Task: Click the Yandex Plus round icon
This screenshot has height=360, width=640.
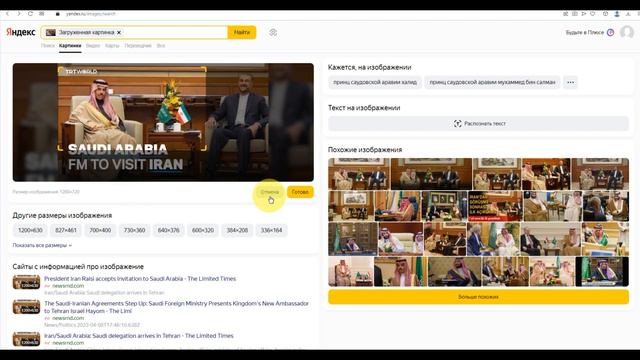Action: point(611,32)
